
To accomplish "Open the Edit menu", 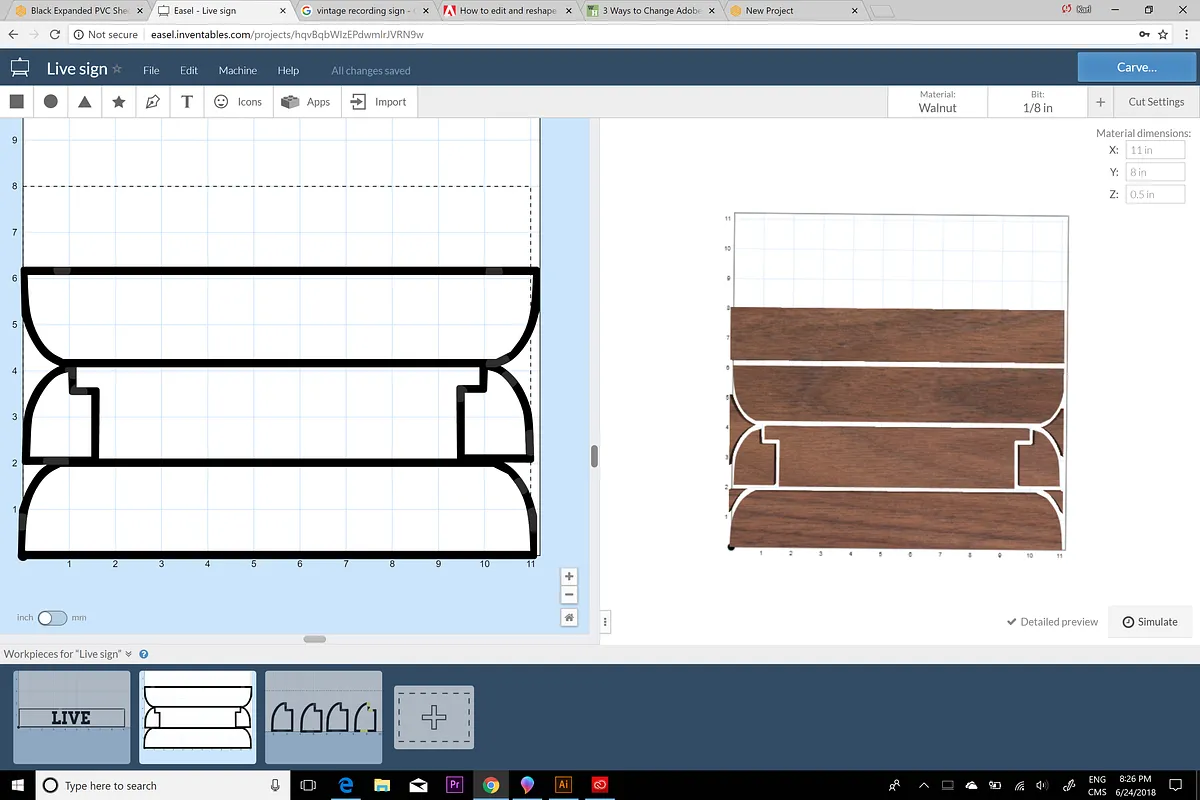I will [189, 71].
